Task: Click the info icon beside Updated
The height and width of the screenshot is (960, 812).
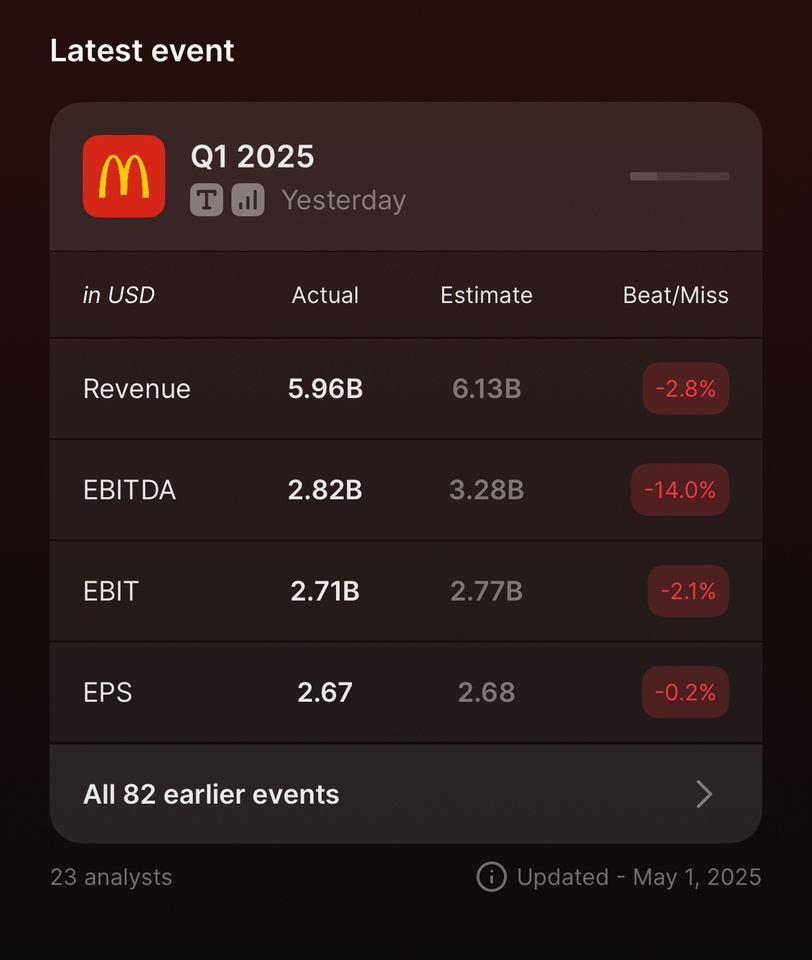Action: click(x=491, y=877)
